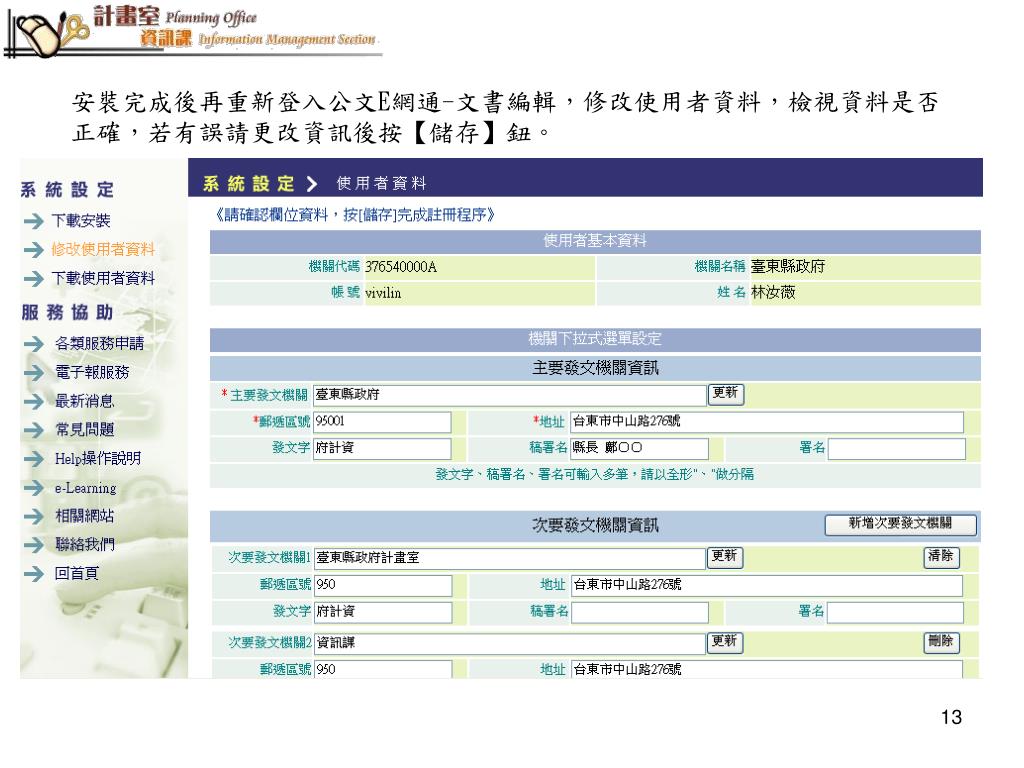Click the arrow icon beside 常見問題
The image size is (1024, 768).
pyautogui.click(x=33, y=430)
